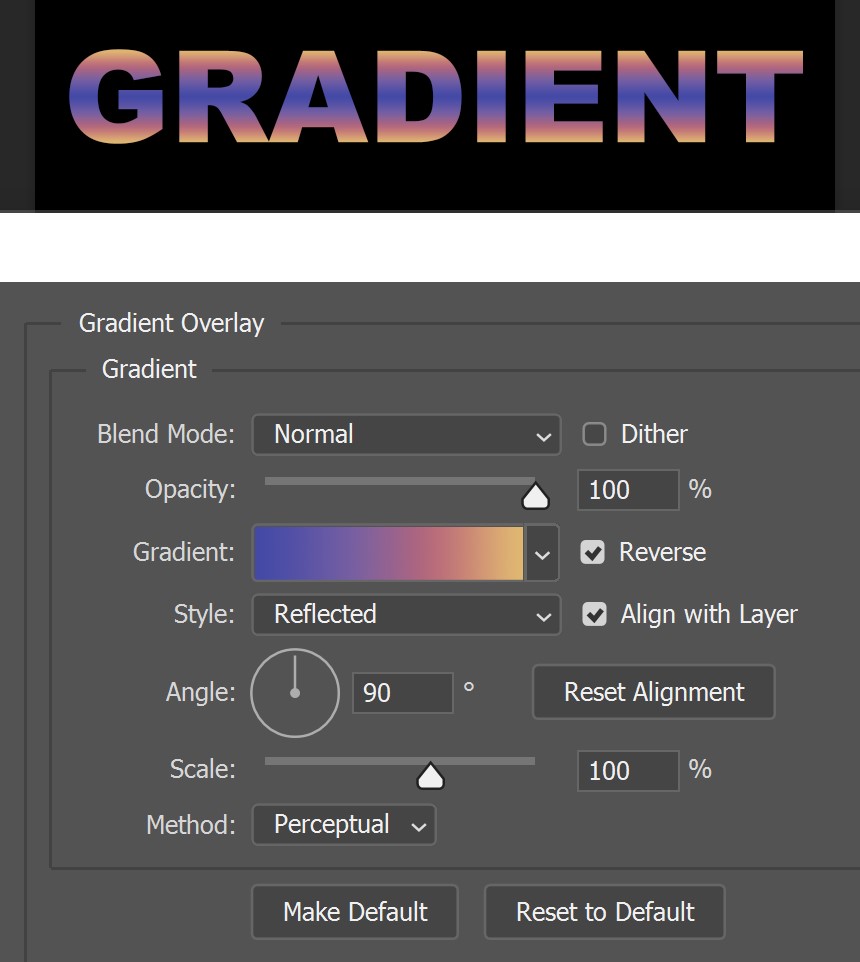Click the Reset Alignment button
The height and width of the screenshot is (962, 860).
coord(654,692)
